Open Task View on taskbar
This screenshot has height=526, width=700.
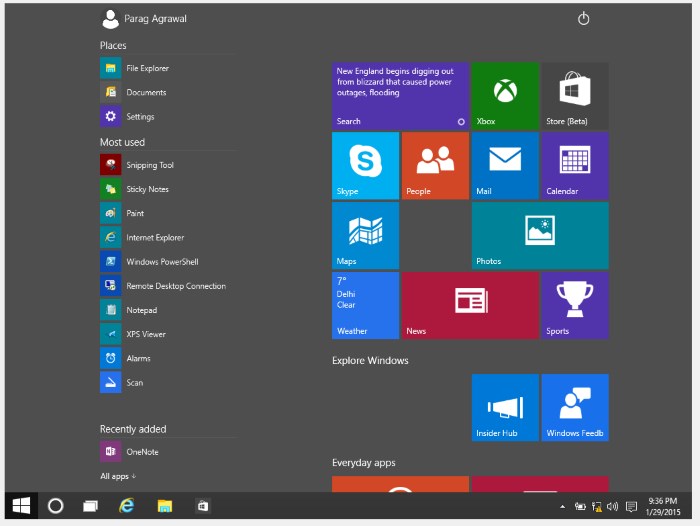coord(91,506)
